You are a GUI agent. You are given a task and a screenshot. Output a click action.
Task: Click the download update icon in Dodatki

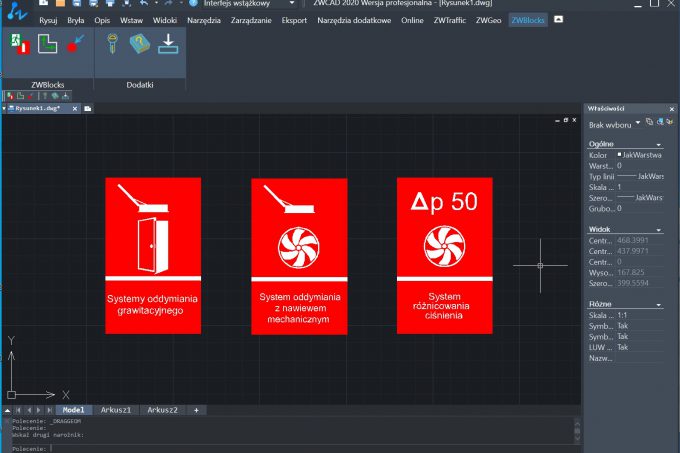coord(168,44)
